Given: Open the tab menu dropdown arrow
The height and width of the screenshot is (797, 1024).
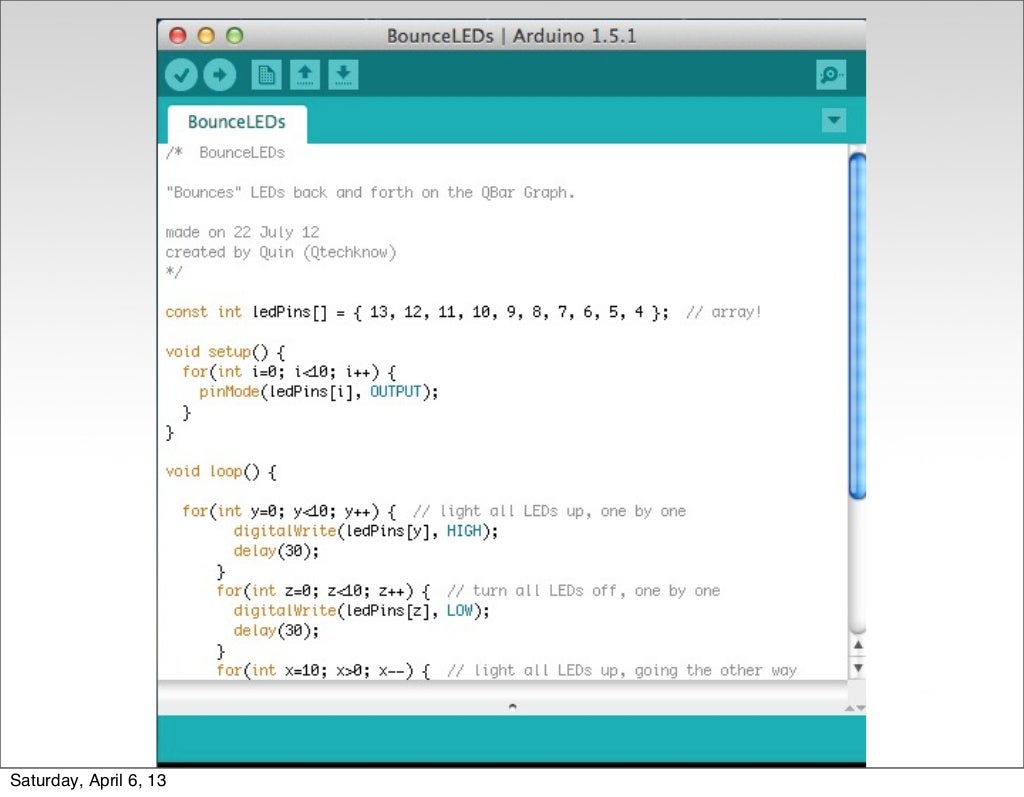Looking at the screenshot, I should [834, 120].
